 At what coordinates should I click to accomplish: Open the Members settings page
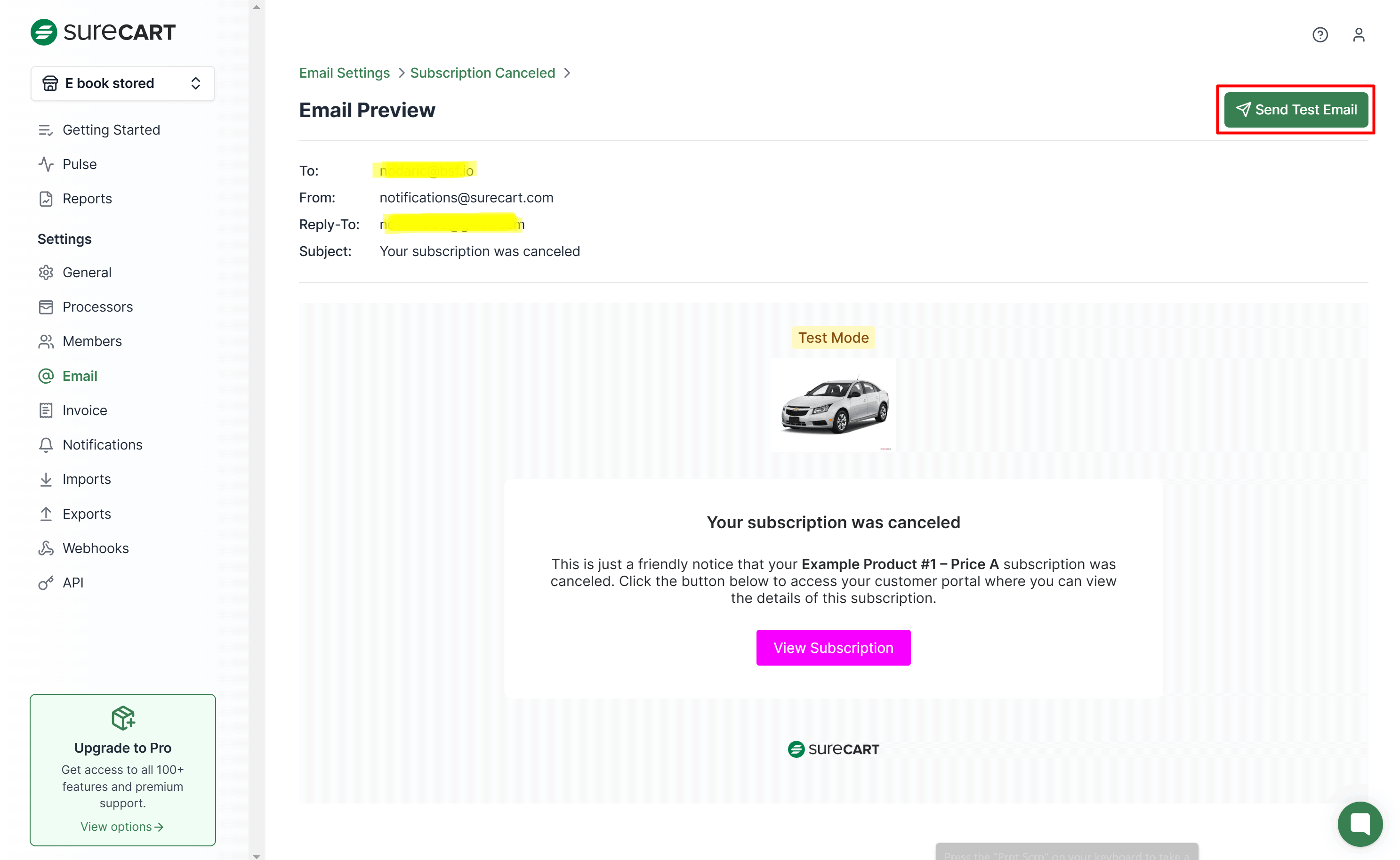pos(91,341)
